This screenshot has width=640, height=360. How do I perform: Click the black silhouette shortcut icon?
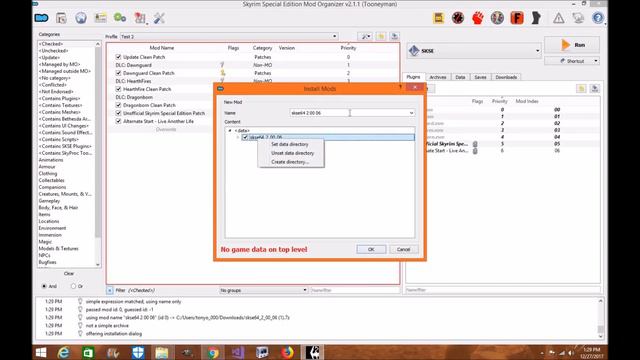[536, 18]
